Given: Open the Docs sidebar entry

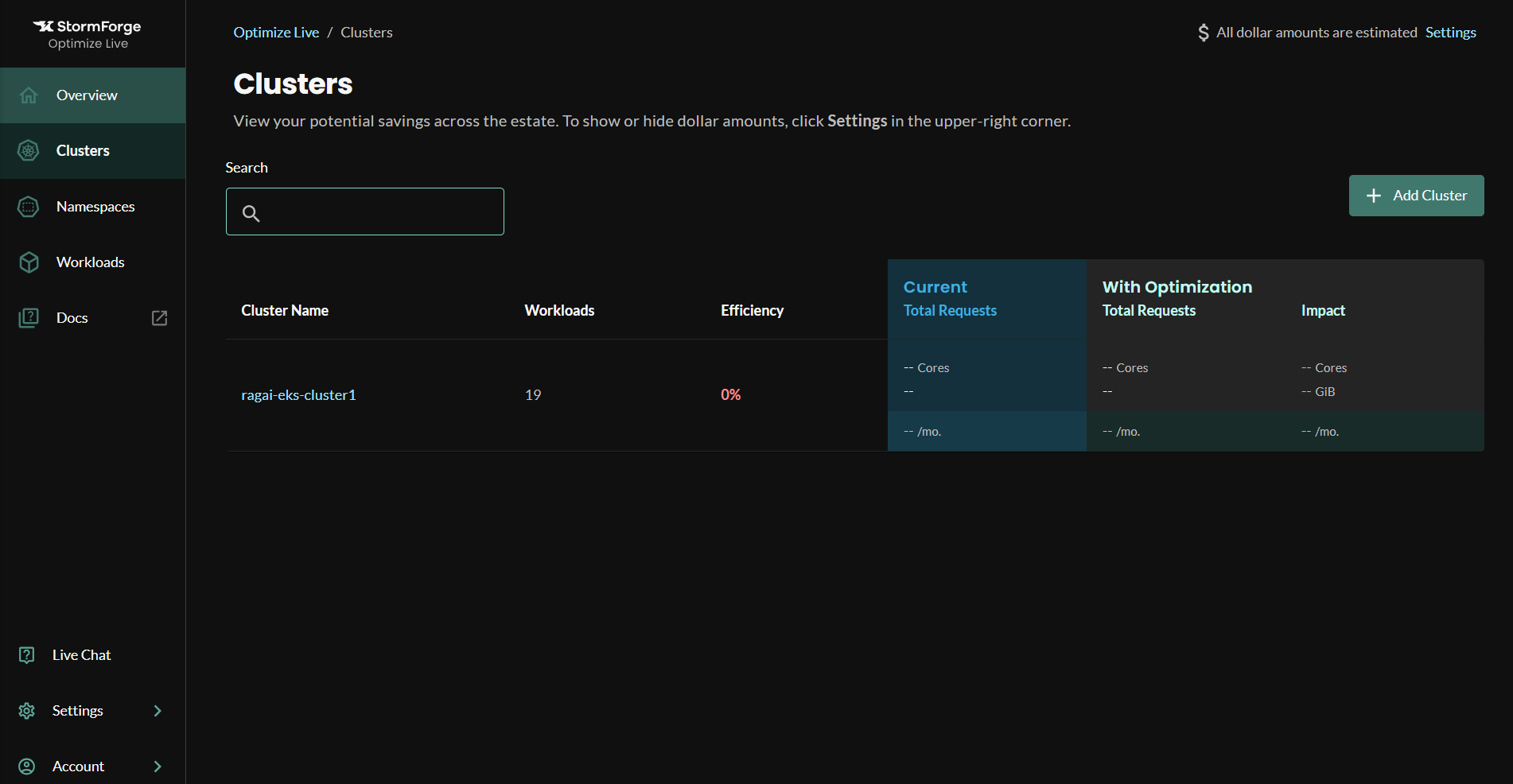Looking at the screenshot, I should coord(93,318).
